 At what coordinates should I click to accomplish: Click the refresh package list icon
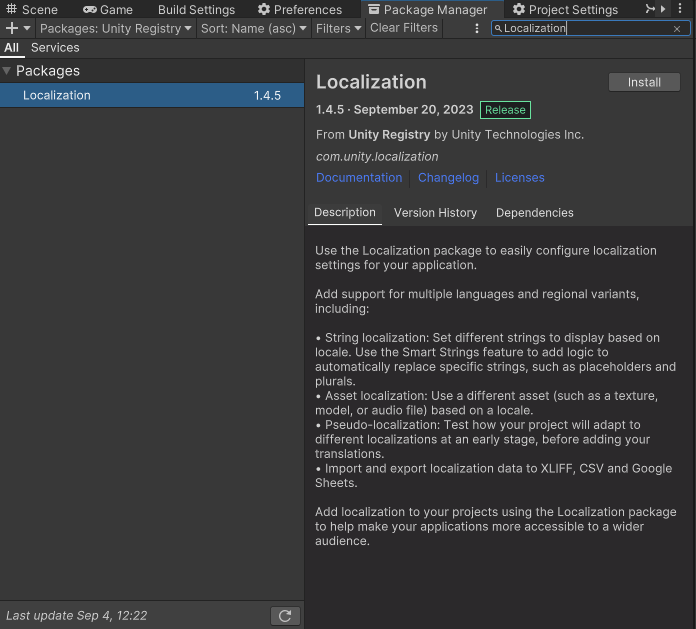click(285, 616)
